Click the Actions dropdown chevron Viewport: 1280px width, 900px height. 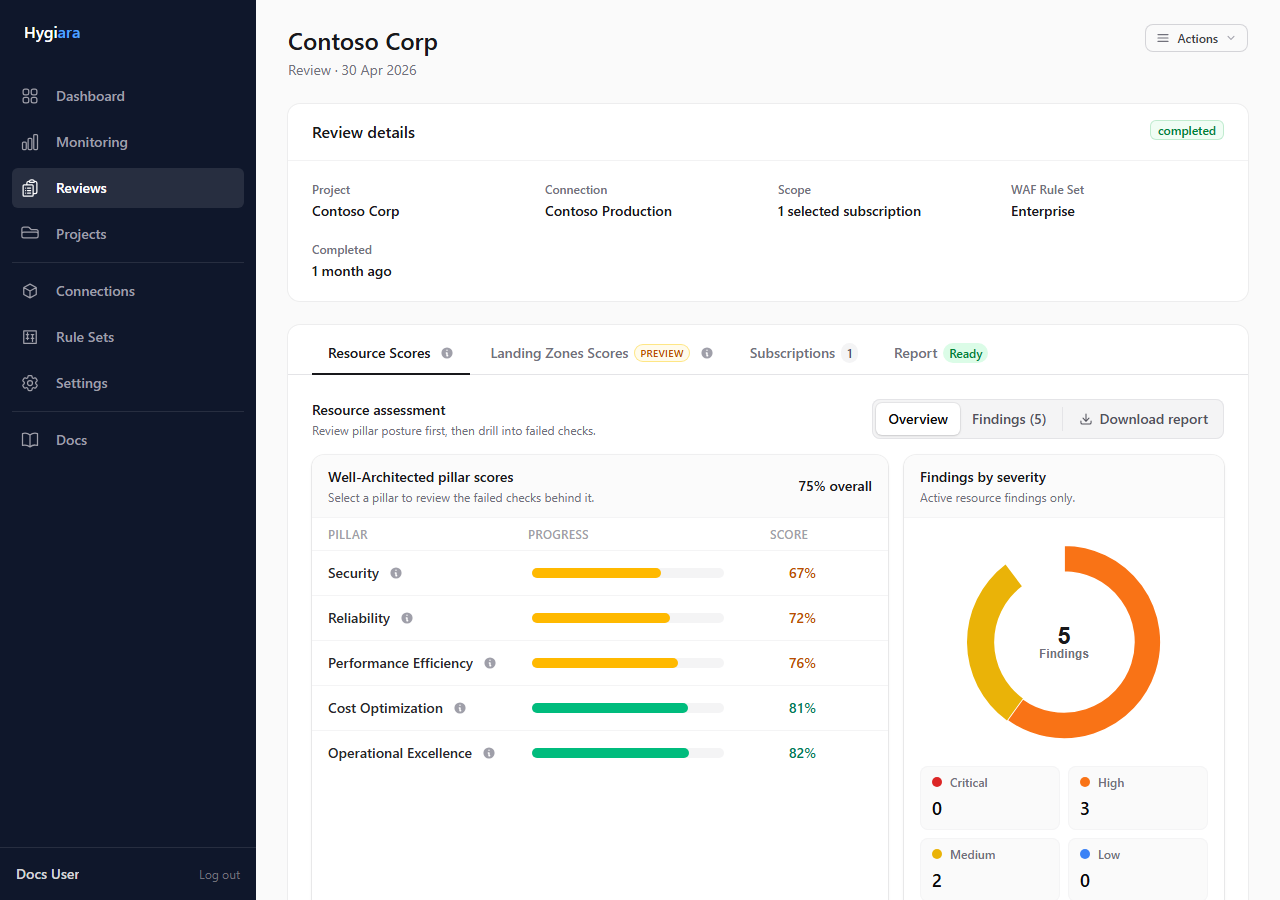(1231, 38)
